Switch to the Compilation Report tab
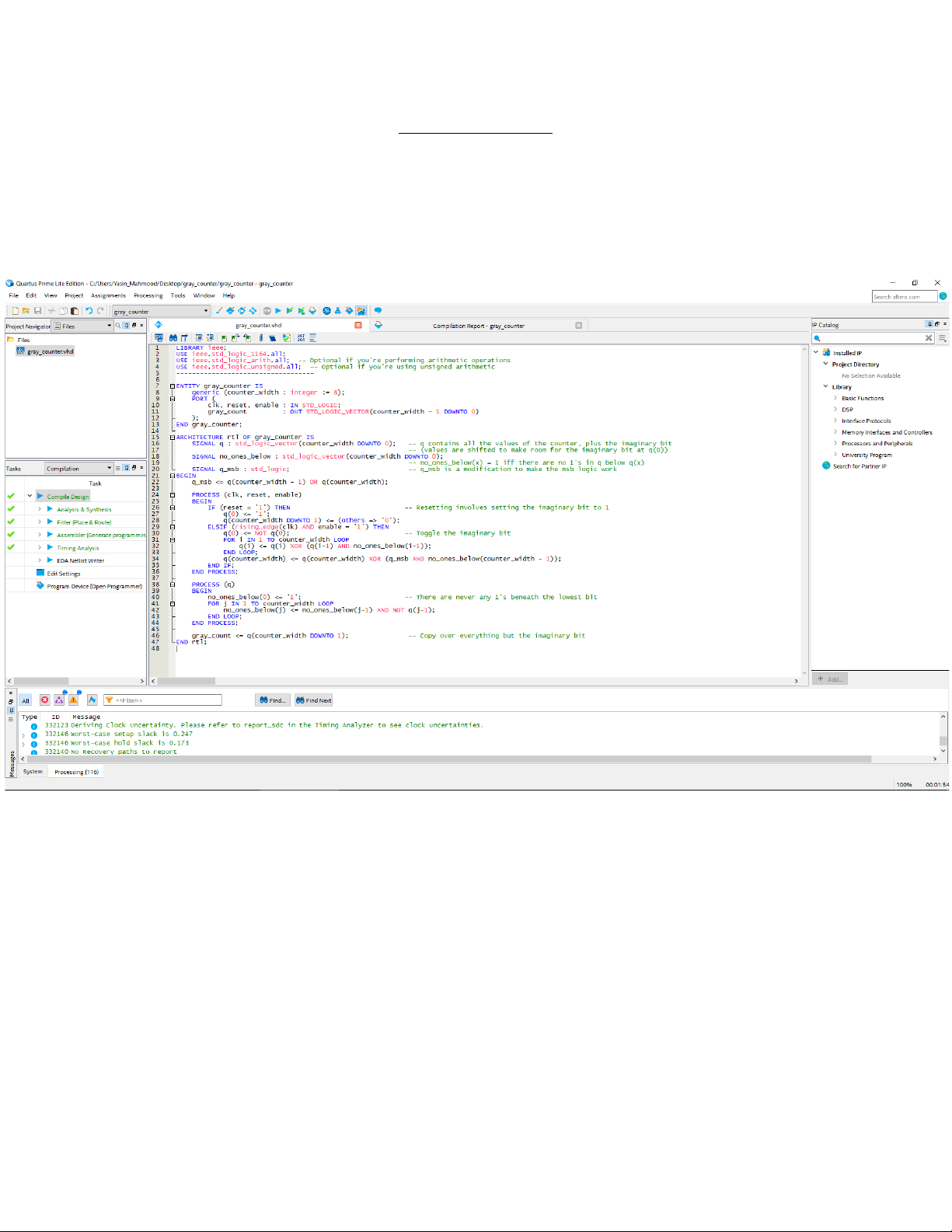952x1232 pixels. (x=479, y=326)
